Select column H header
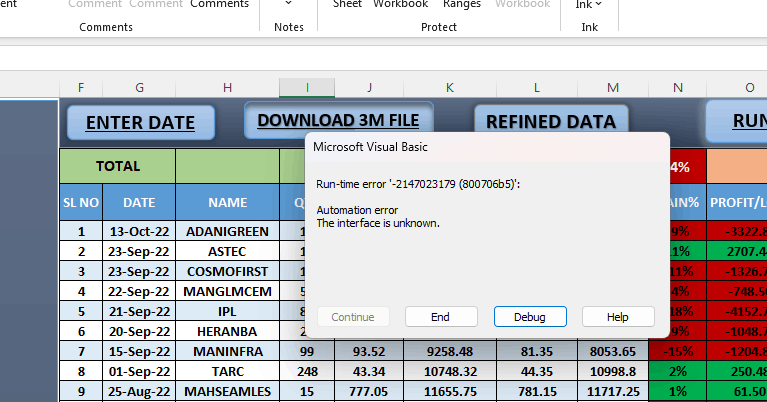The width and height of the screenshot is (767, 402). point(227,88)
